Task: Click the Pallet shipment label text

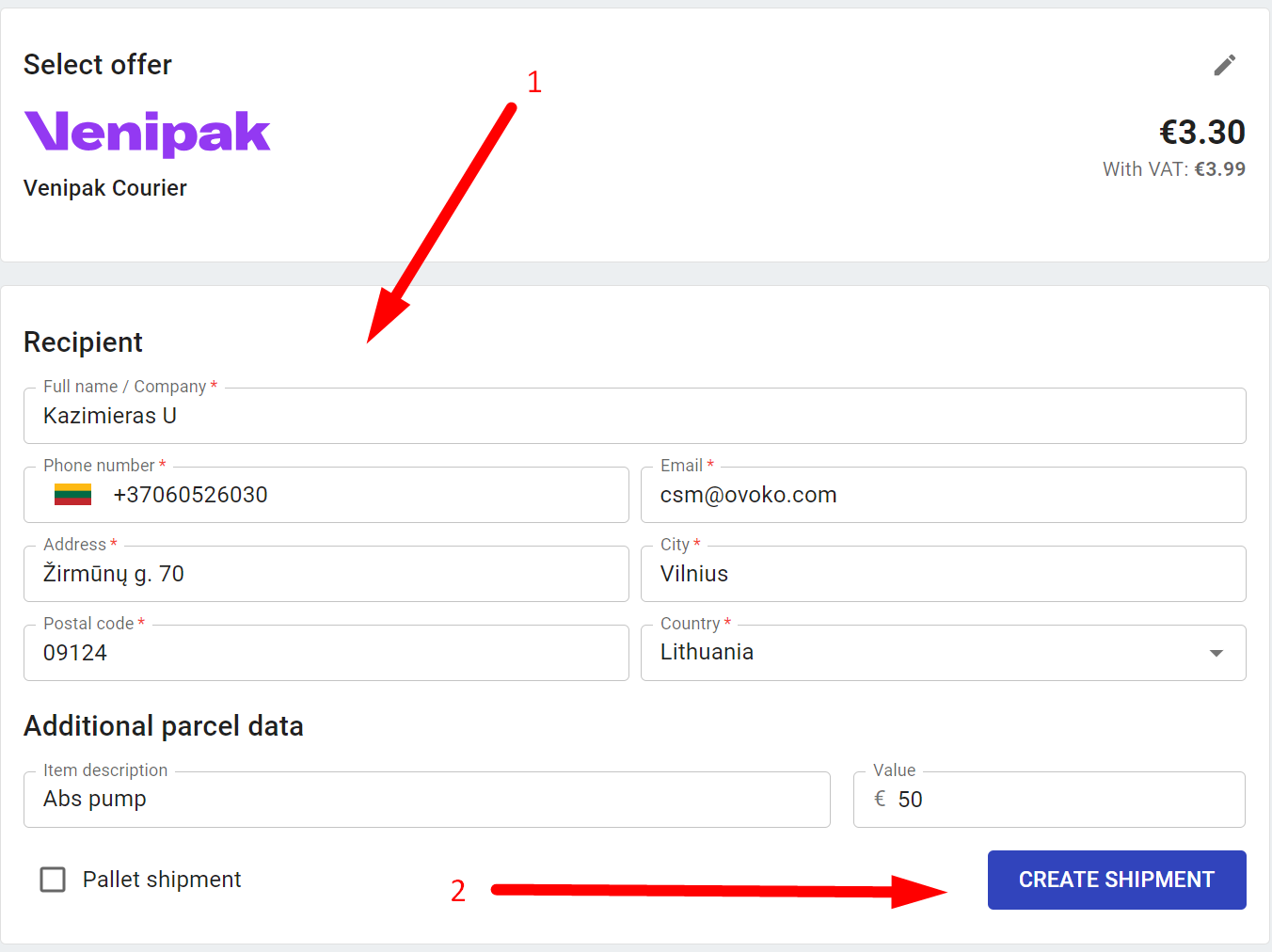Action: pos(162,880)
